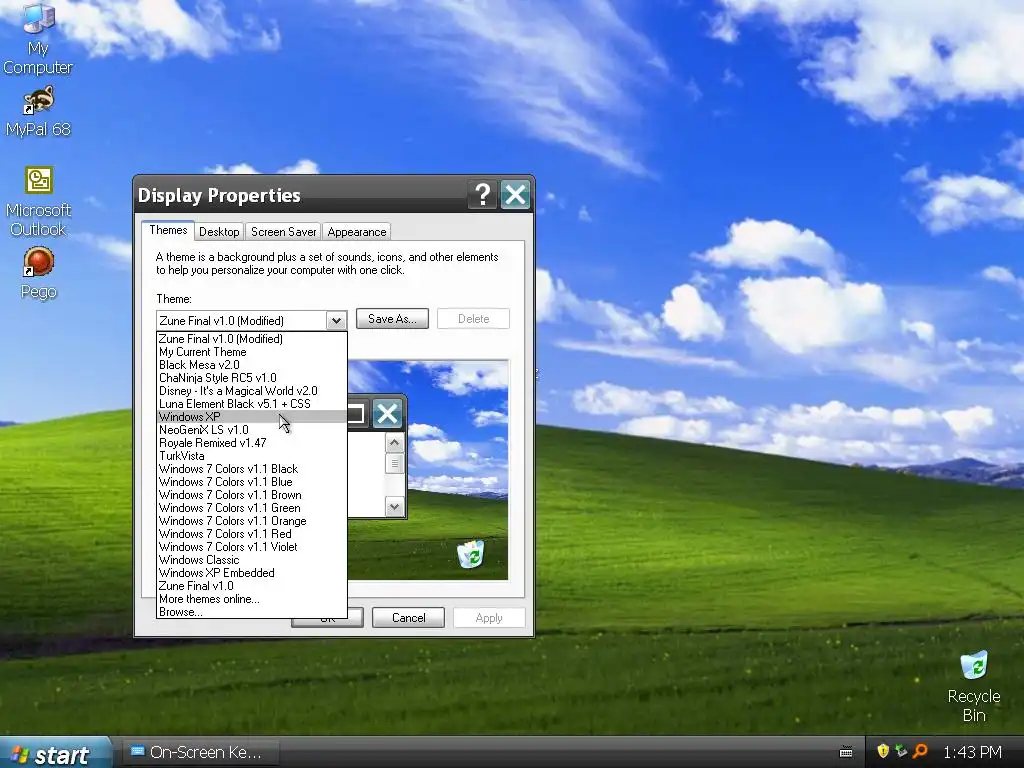Image resolution: width=1024 pixels, height=768 pixels.
Task: Select the Pego desktop shortcut
Action: coord(38,273)
